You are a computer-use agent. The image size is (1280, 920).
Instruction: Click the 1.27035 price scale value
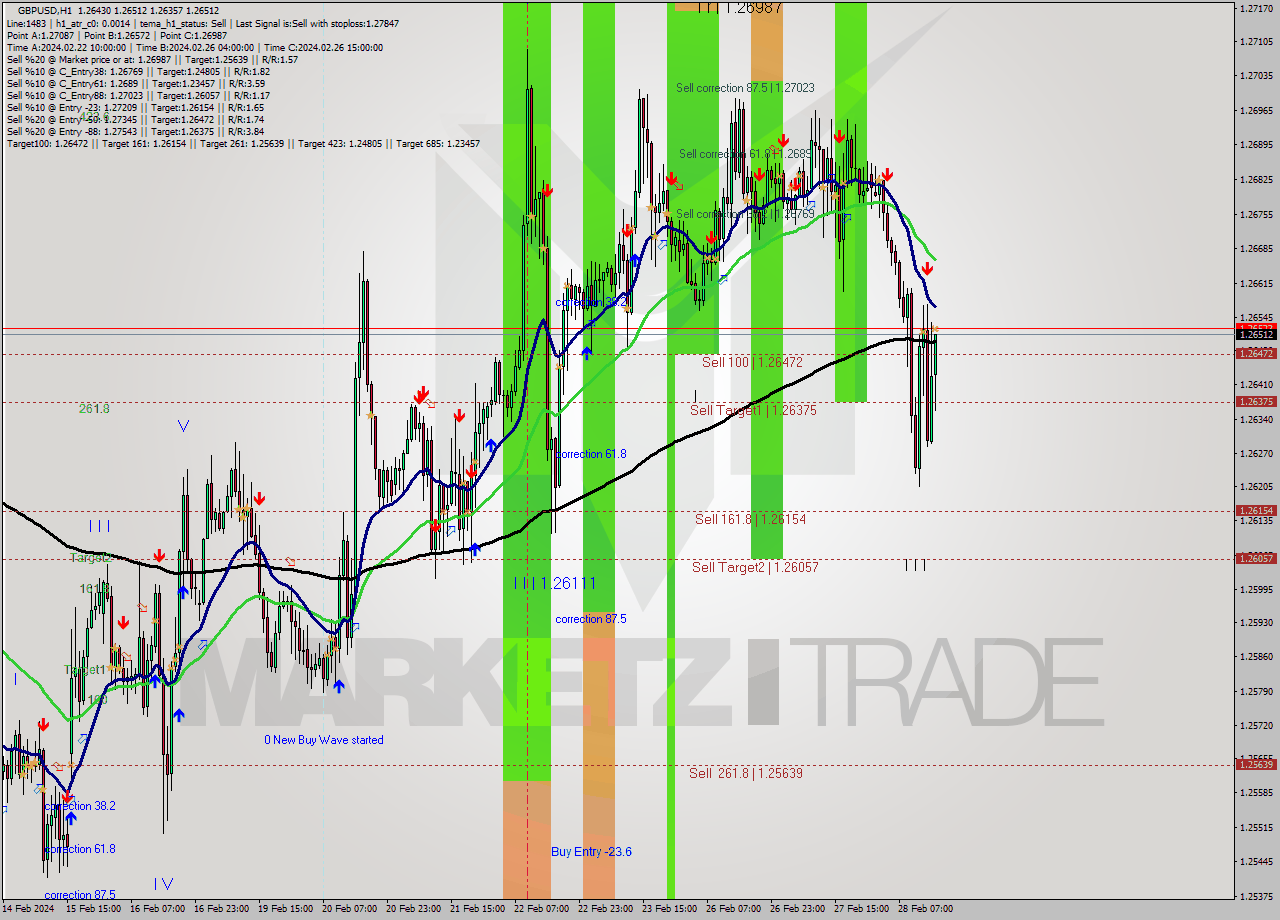point(1256,76)
